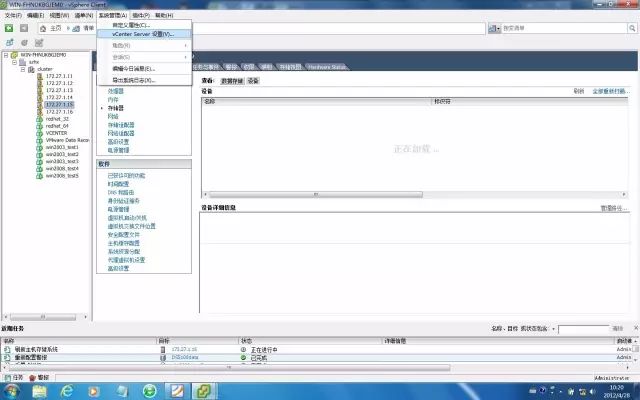640x400 pixels.
Task: Choose 编辑今日消息(E) menu entry
Action: (144, 69)
